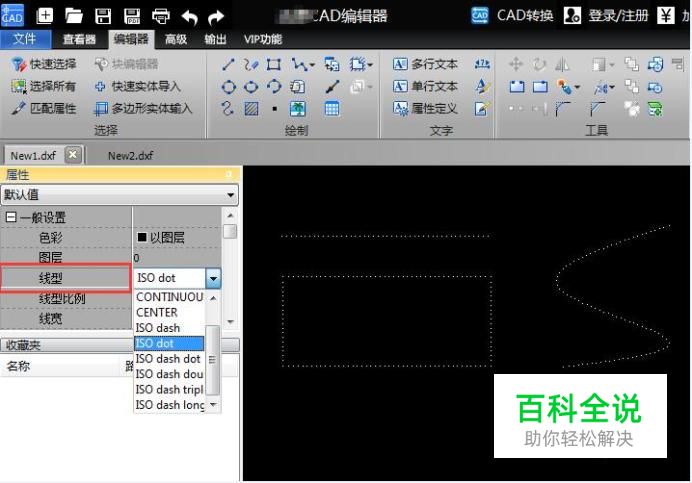This screenshot has width=692, height=483.
Task: Open file with the folder icon
Action: [x=74, y=16]
